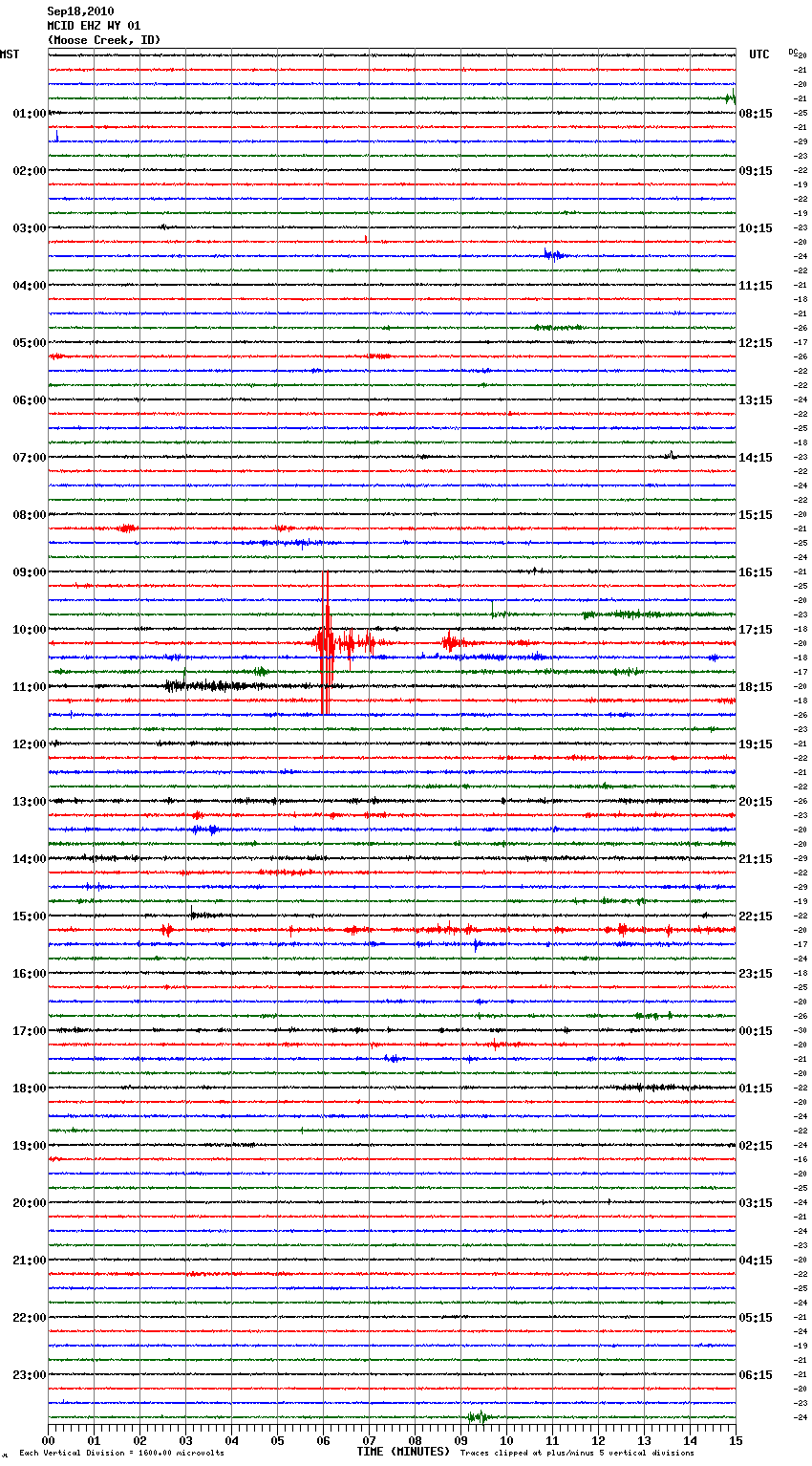Image resolution: width=812 pixels, height=1466 pixels.
Task: Select the 13:00 MST hour label
Action: click(29, 802)
